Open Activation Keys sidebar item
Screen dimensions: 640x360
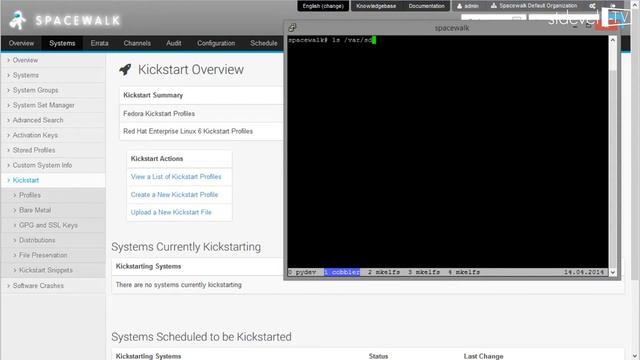tap(35, 135)
